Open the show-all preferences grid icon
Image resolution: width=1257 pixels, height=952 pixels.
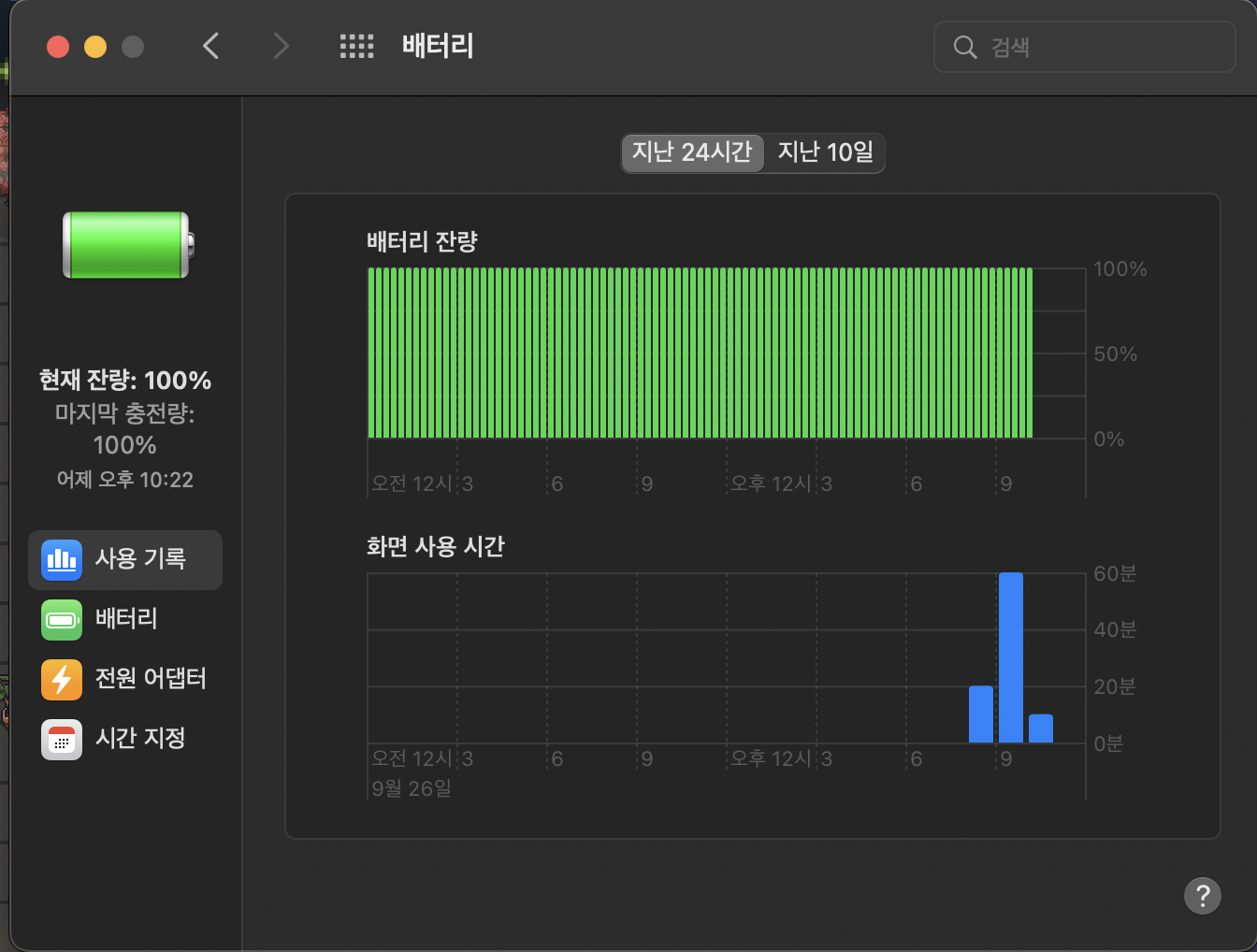pos(356,46)
